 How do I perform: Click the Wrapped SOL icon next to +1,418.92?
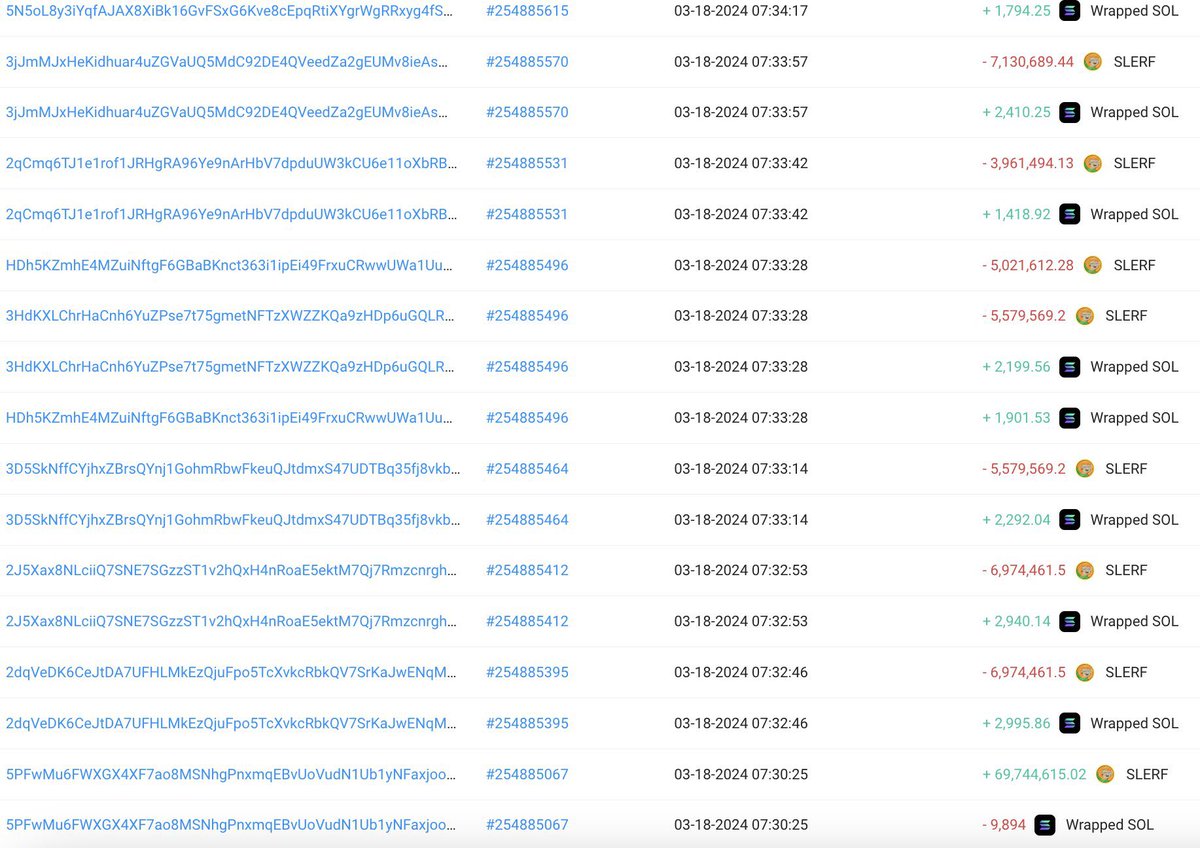1070,214
